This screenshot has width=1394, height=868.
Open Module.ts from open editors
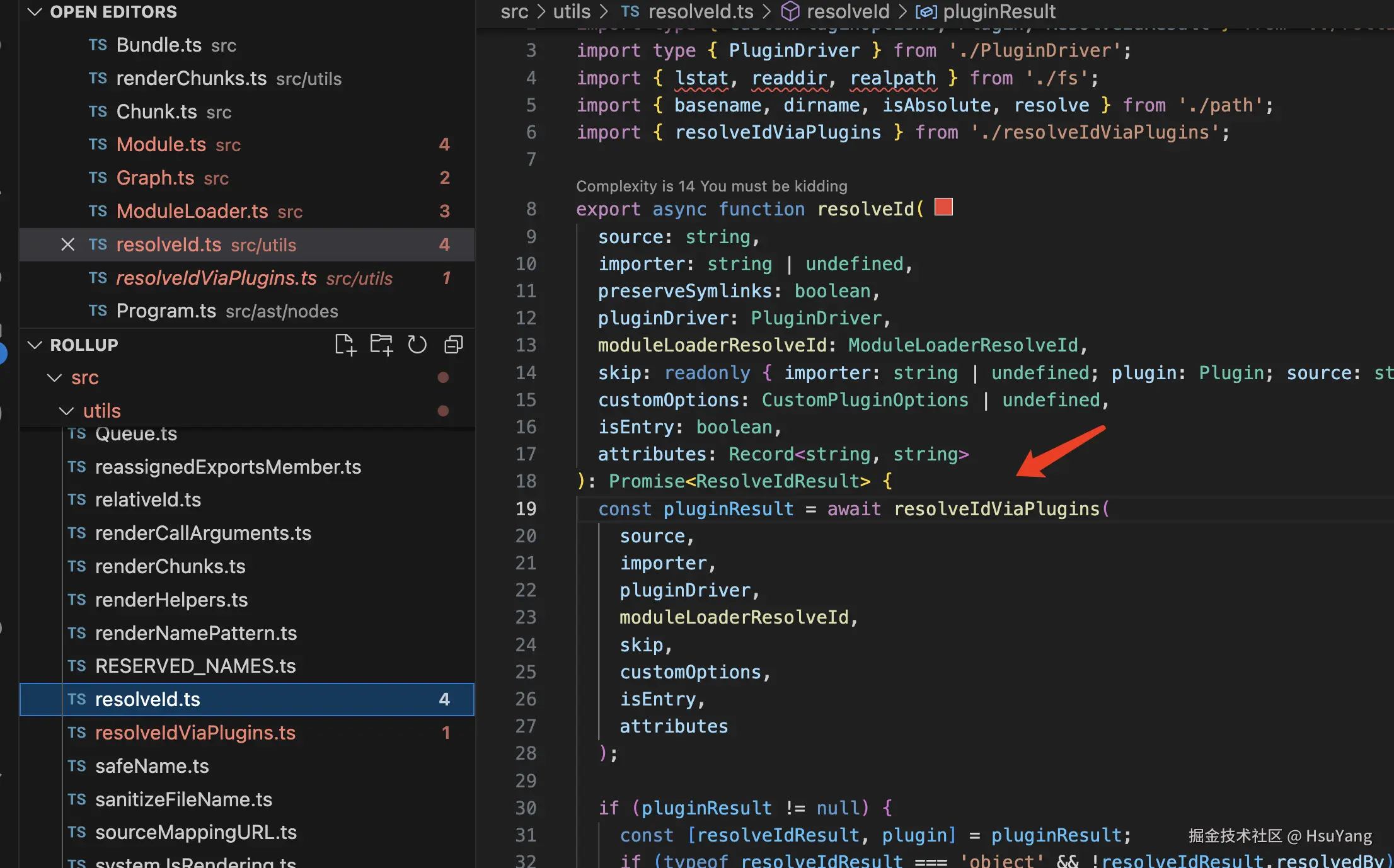[161, 145]
